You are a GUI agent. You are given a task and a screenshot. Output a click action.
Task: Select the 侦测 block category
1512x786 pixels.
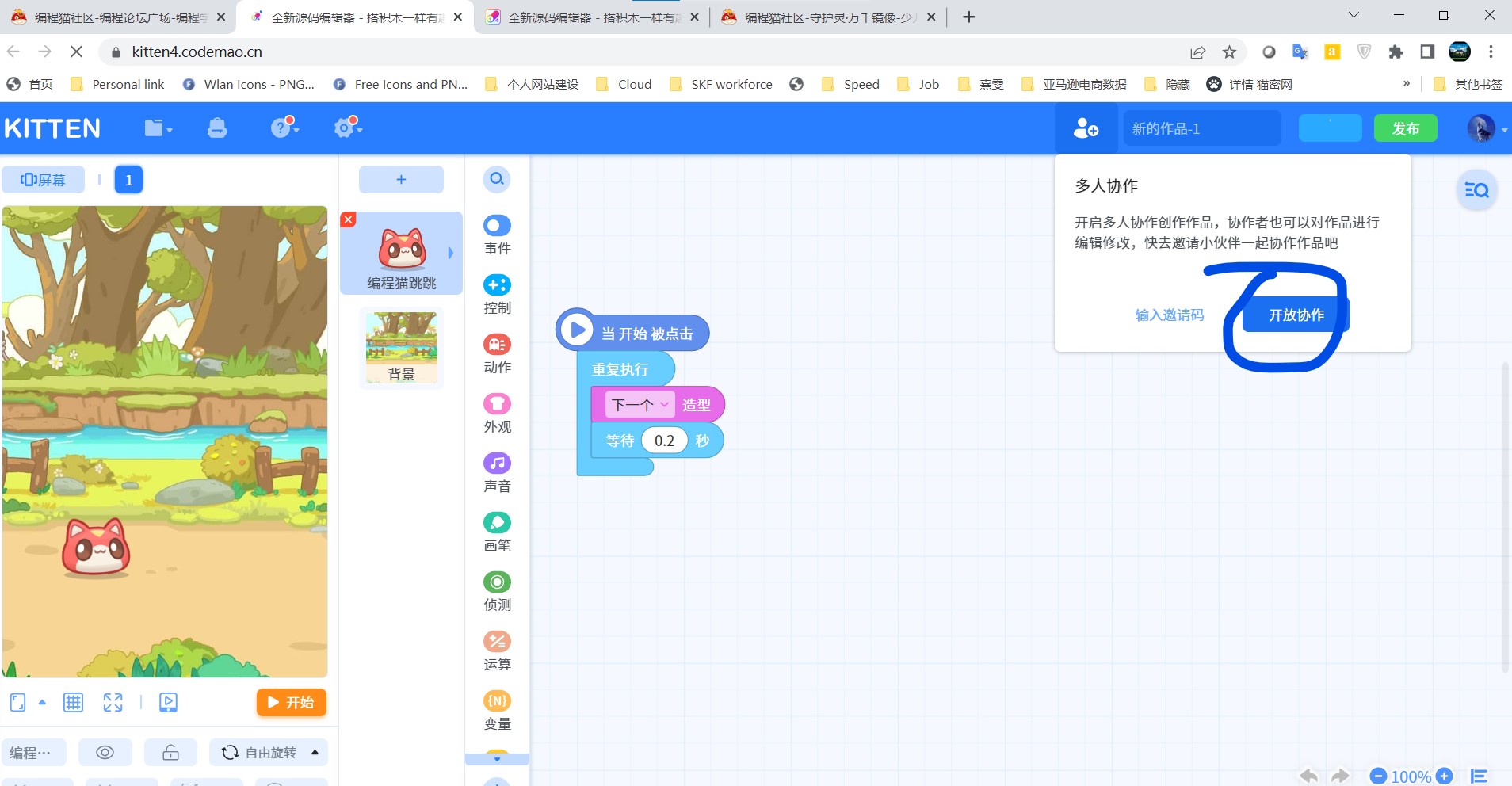click(497, 593)
